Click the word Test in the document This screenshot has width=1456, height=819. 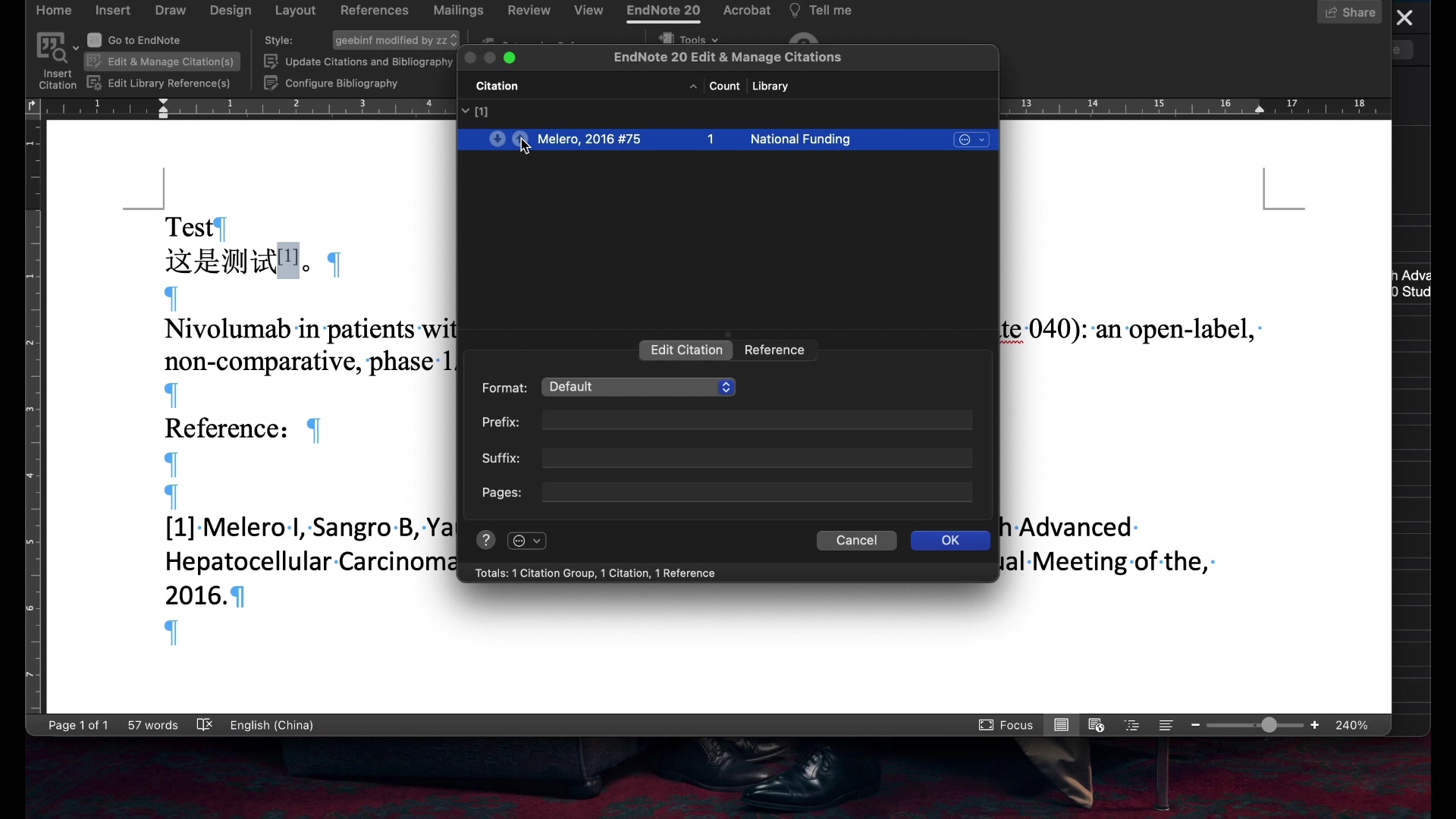click(x=189, y=227)
